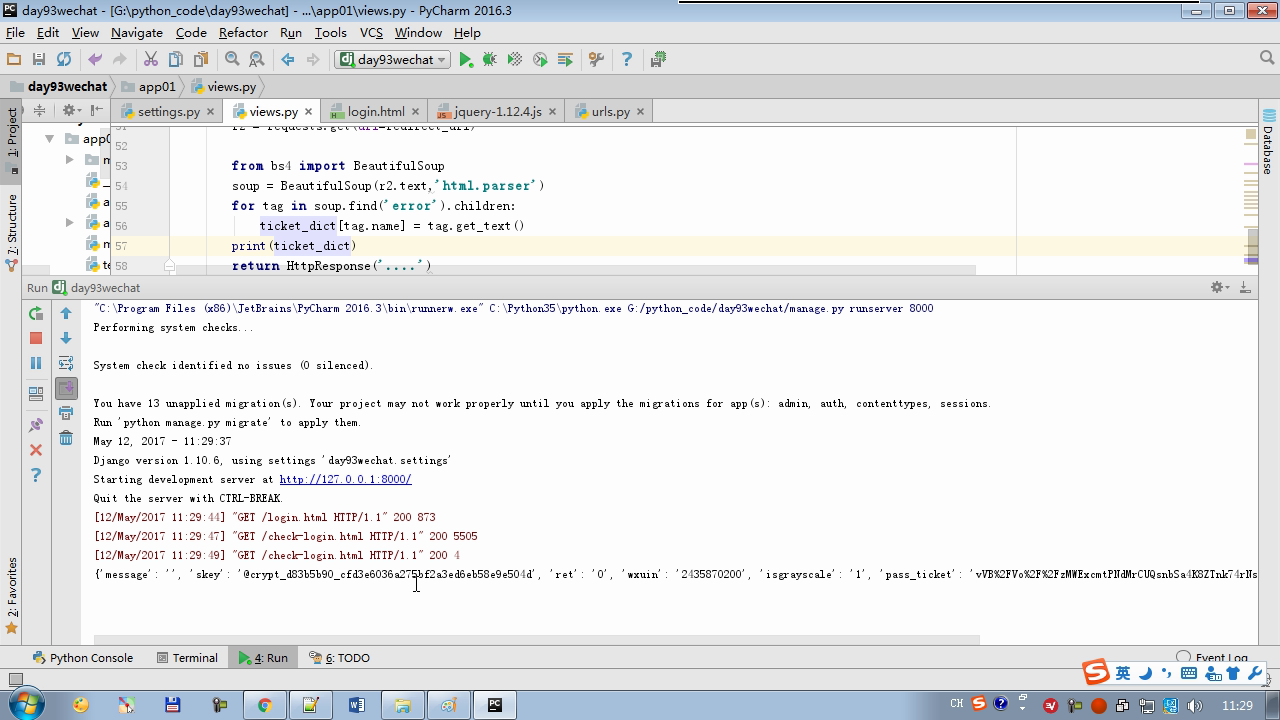The width and height of the screenshot is (1280, 720).
Task: Clear all Run console output (trash icon)
Action: (66, 438)
